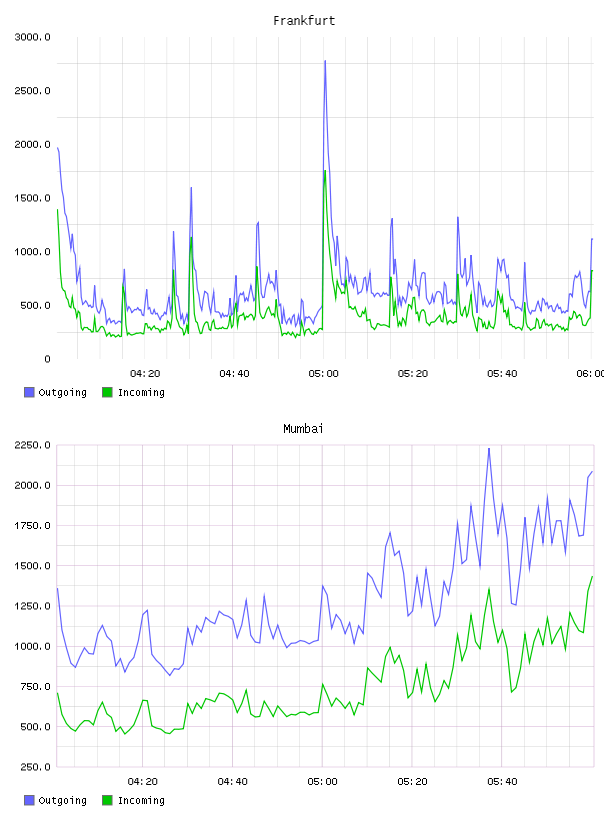Viewport: 608px width, 816px height.
Task: Click the 2250.0 y-axis label in Mumbai
Action: pyautogui.click(x=32, y=445)
